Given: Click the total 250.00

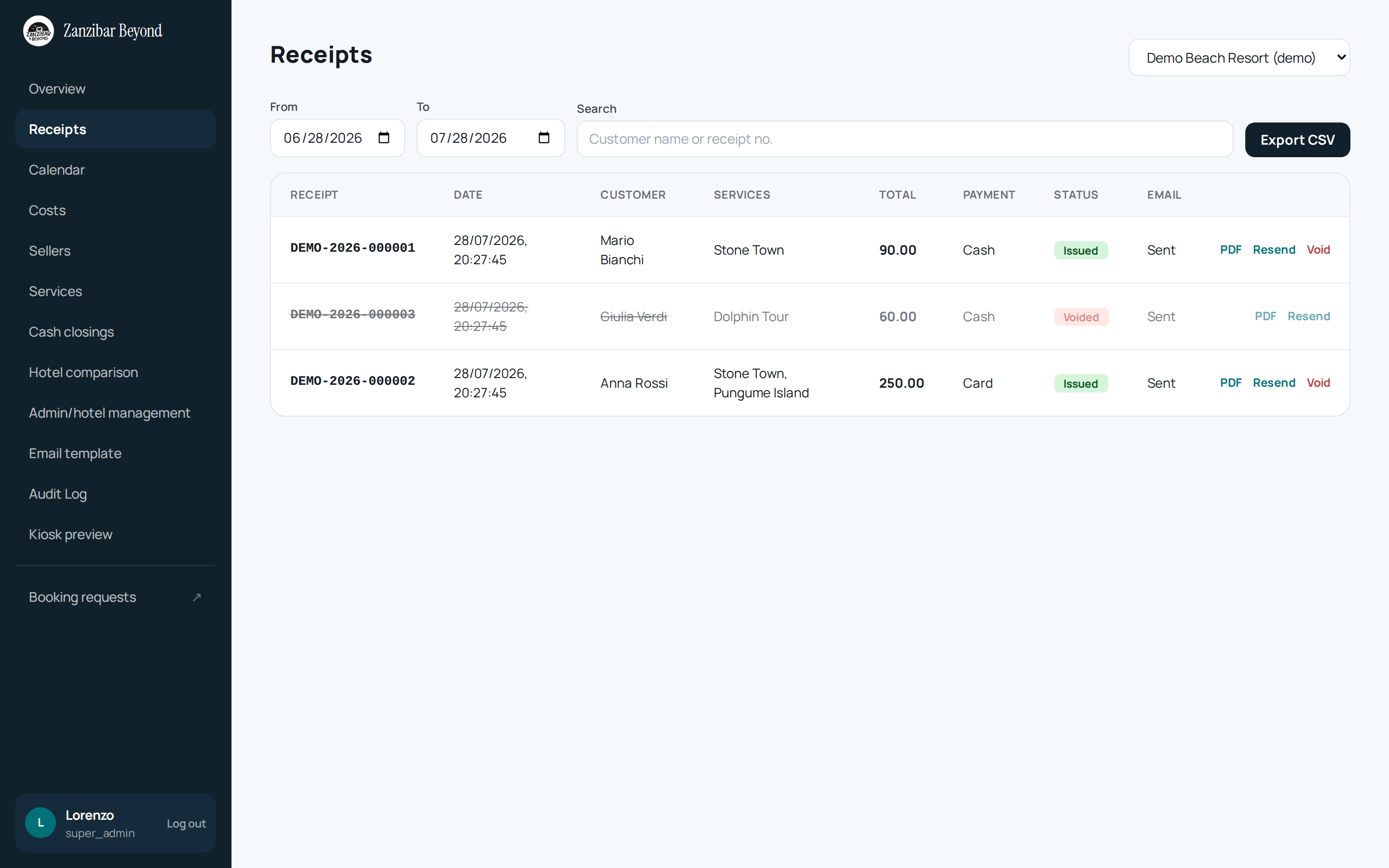Looking at the screenshot, I should point(901,383).
